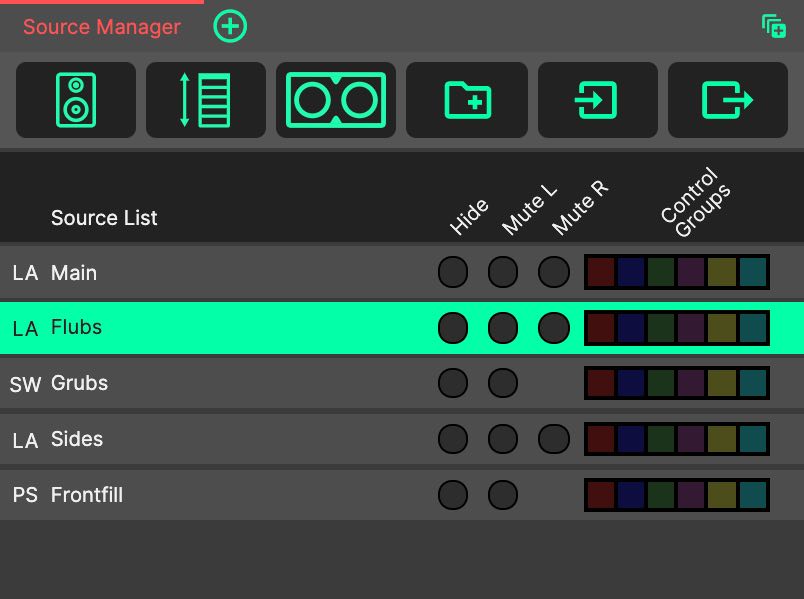Click the red control group for Frontfill
This screenshot has width=804, height=599.
pos(601,495)
